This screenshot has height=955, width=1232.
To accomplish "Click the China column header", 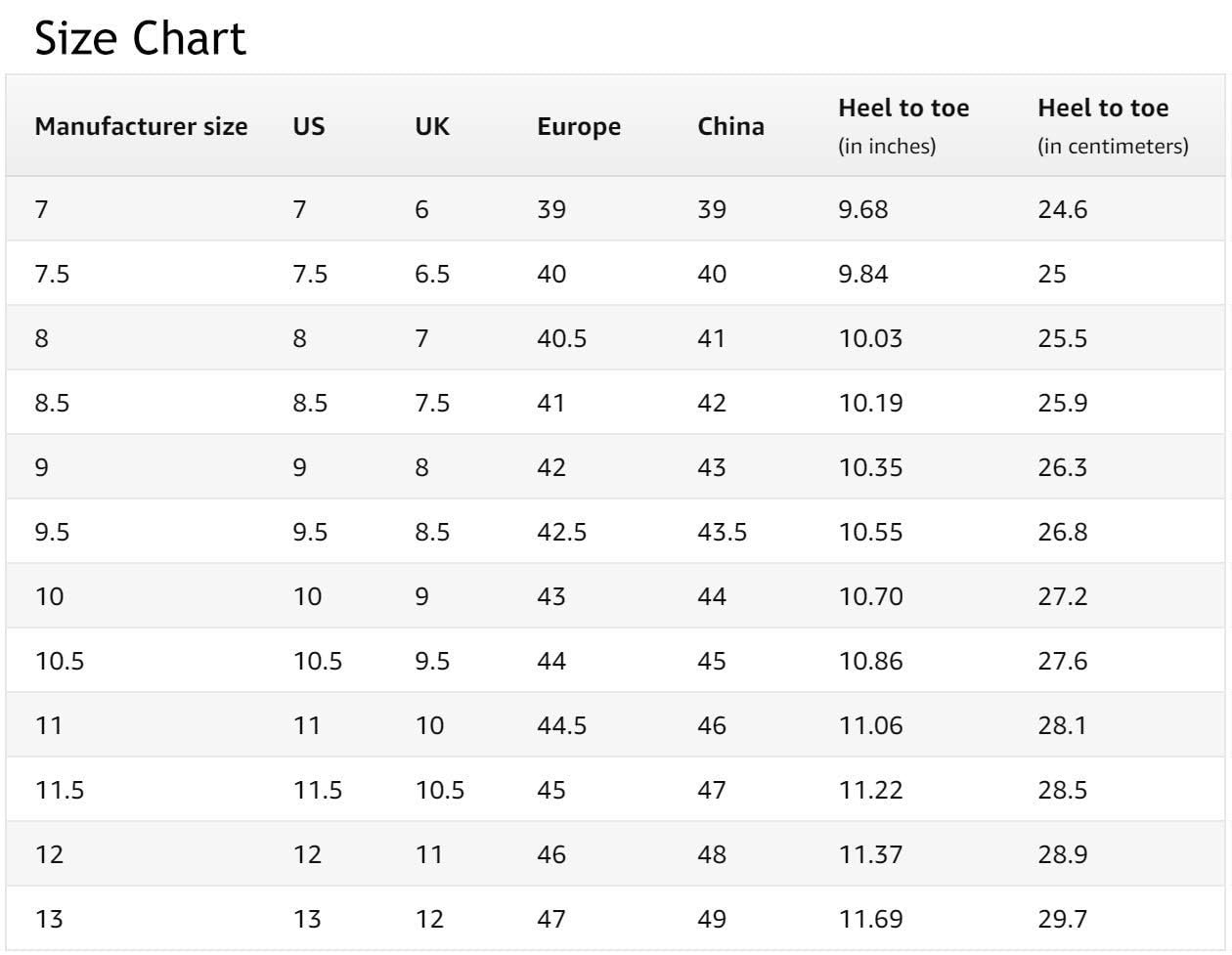I will click(x=731, y=127).
